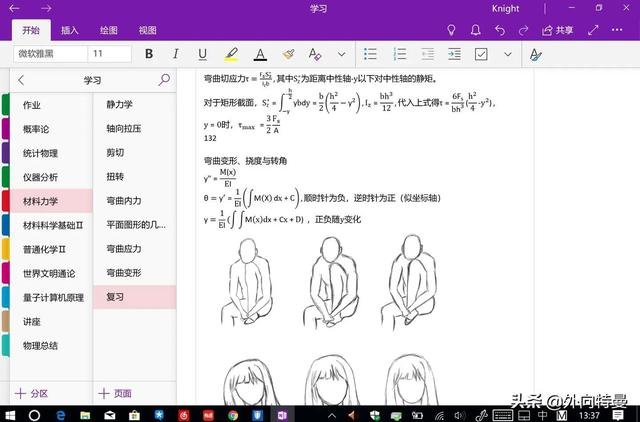The image size is (640, 422).
Task: Click the 共享 share button
Action: point(558,30)
